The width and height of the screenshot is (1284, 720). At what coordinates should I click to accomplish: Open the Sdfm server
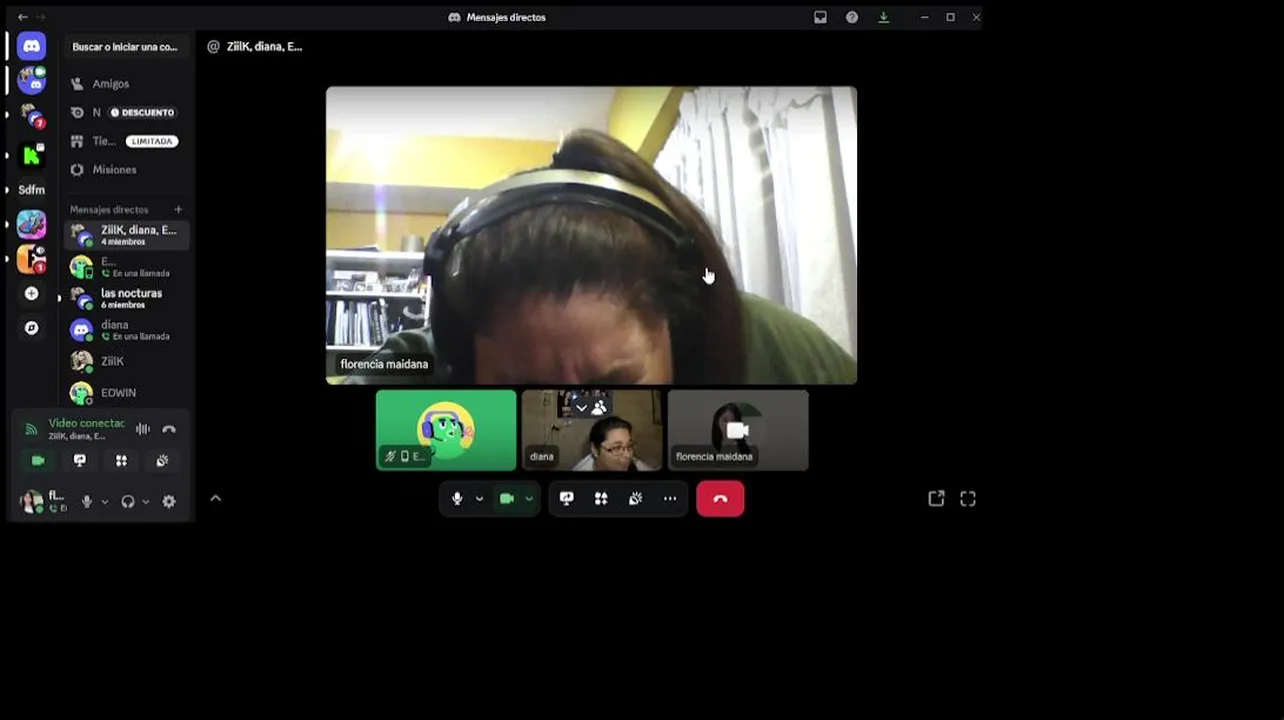32,189
